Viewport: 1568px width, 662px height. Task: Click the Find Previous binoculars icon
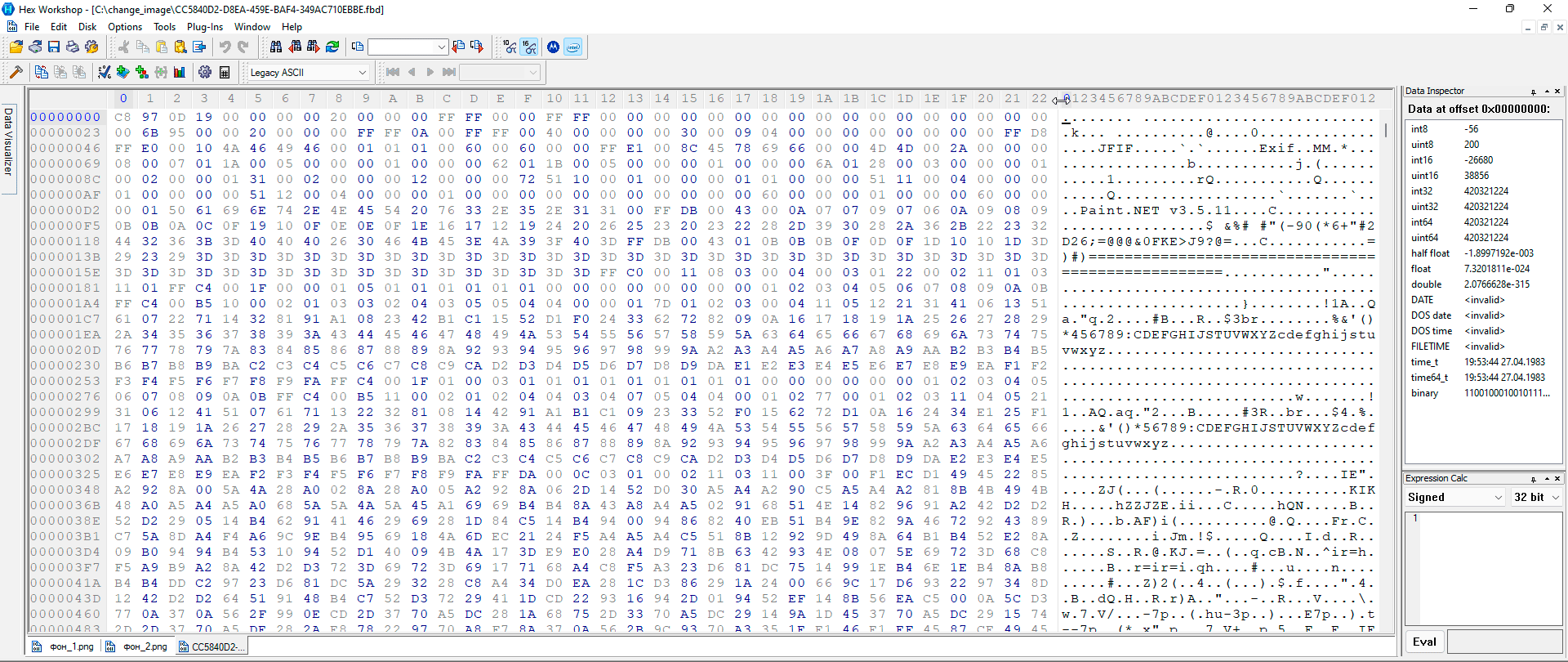point(295,47)
